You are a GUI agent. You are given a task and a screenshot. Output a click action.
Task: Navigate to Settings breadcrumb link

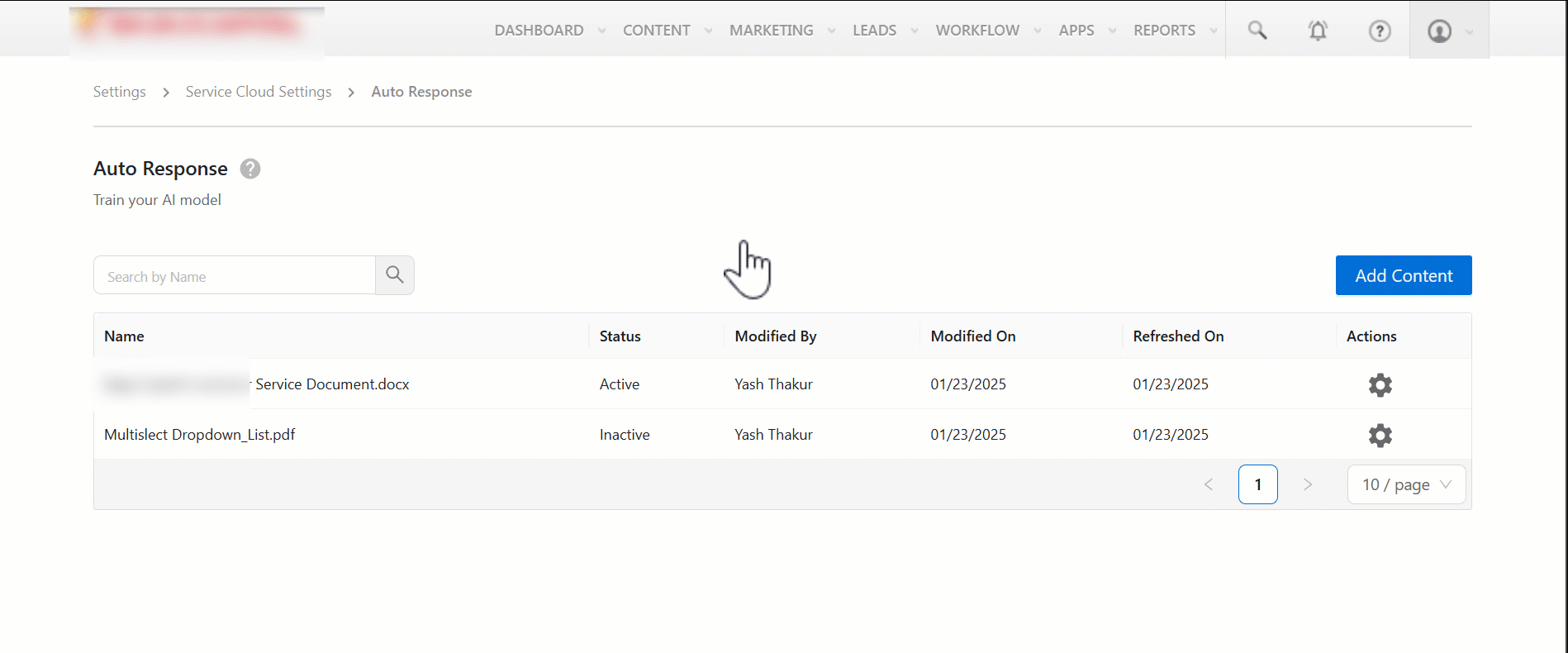[x=120, y=92]
